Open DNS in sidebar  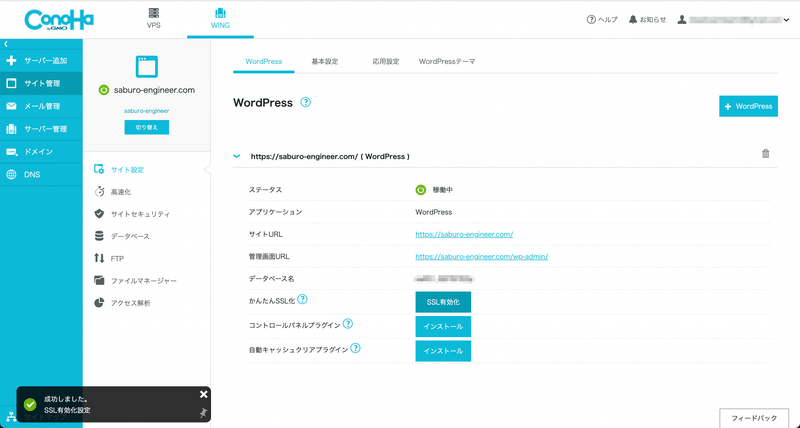pyautogui.click(x=41, y=174)
